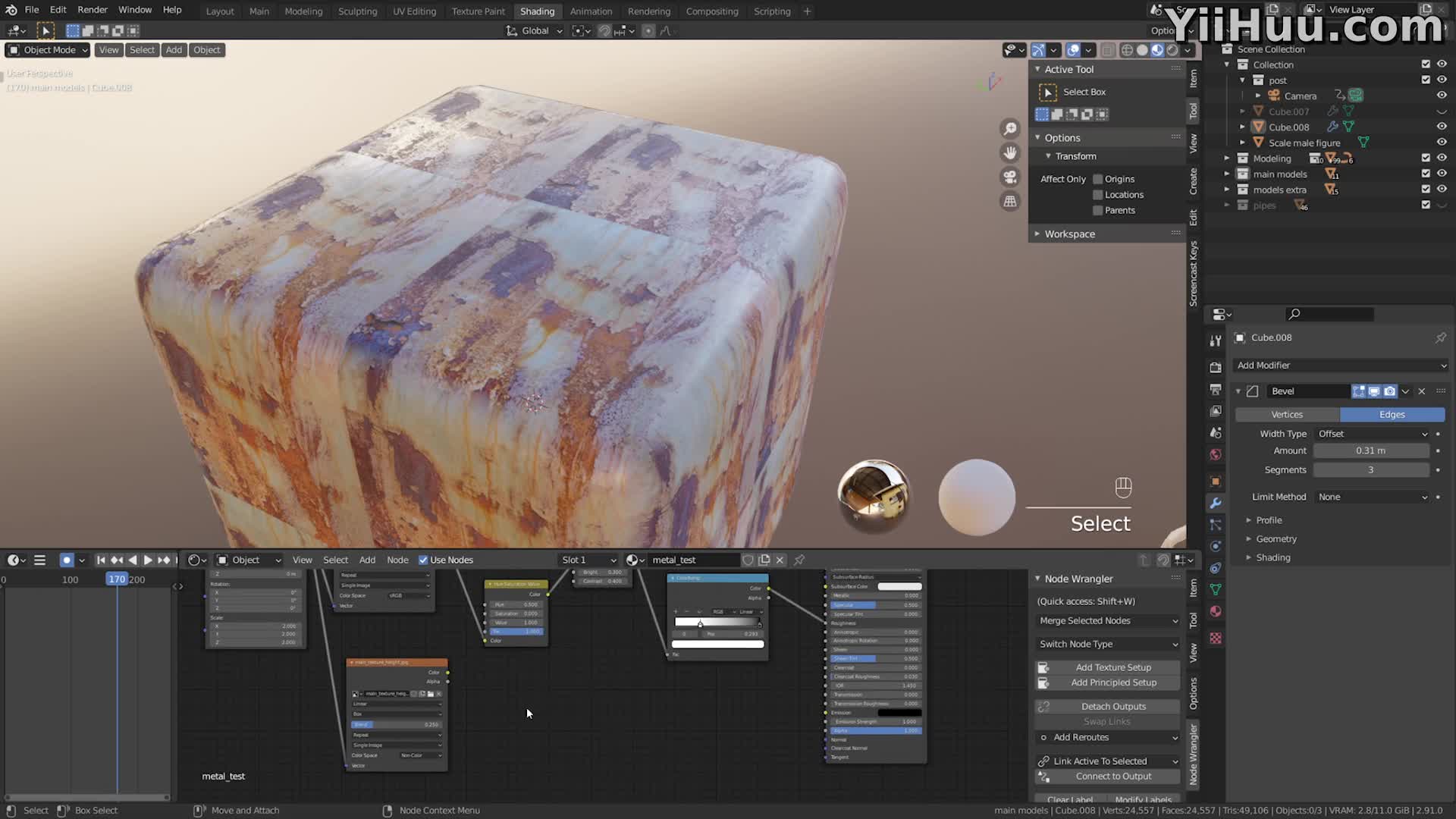Screen dimensions: 1456x819
Task: Jump to timeline start frame
Action: [101, 560]
